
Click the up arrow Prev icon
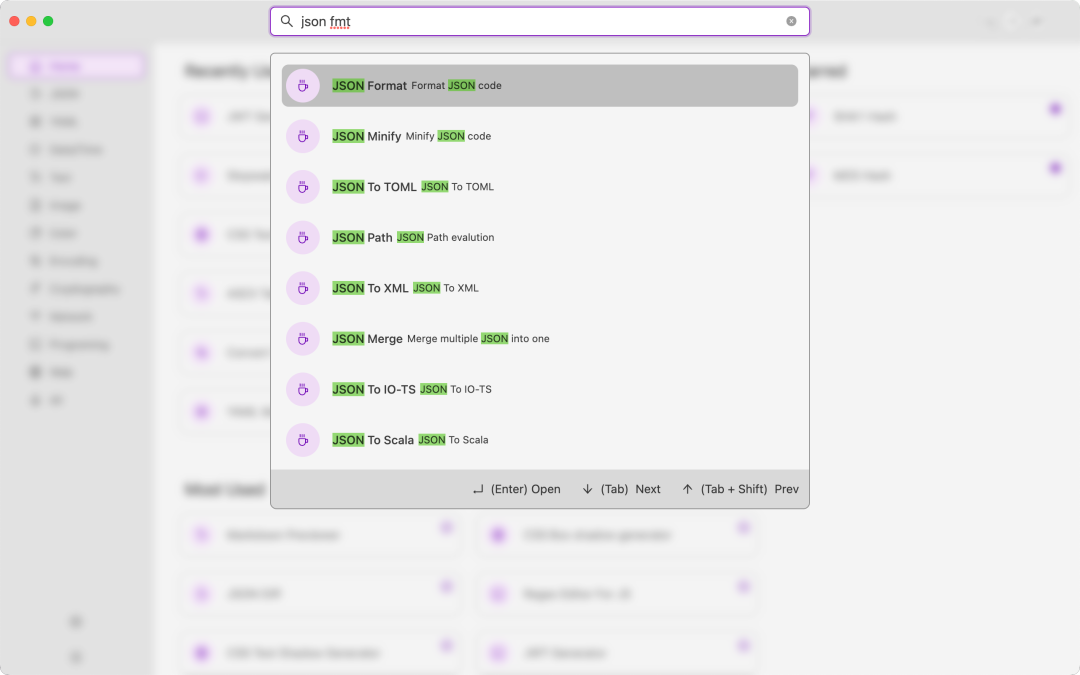pyautogui.click(x=687, y=489)
